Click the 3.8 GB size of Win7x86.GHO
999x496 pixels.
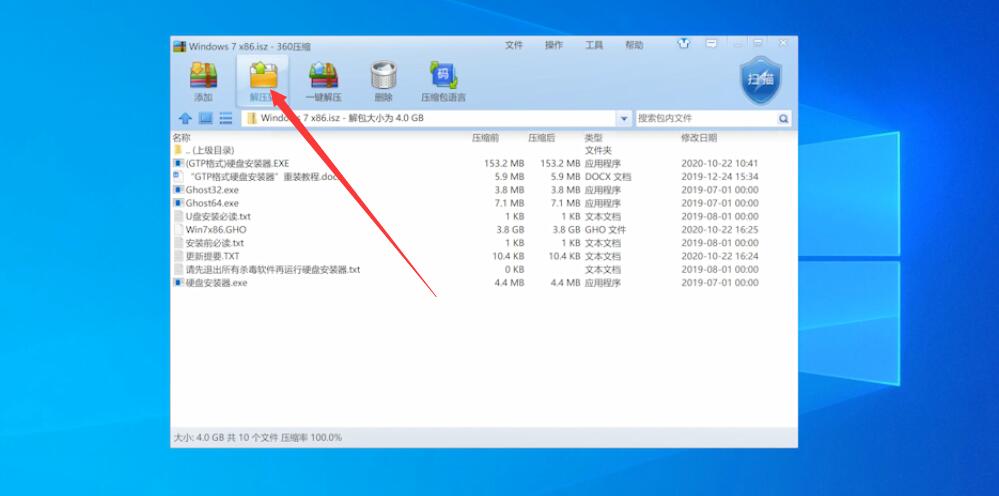click(x=510, y=229)
